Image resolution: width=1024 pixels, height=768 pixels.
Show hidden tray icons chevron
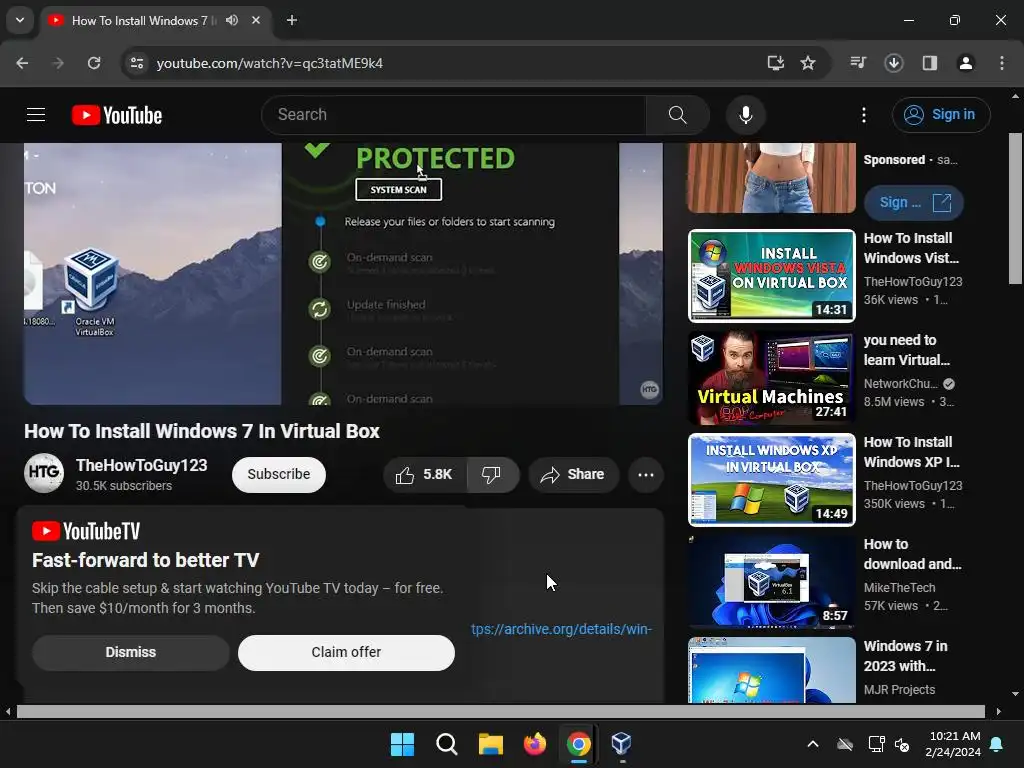813,744
